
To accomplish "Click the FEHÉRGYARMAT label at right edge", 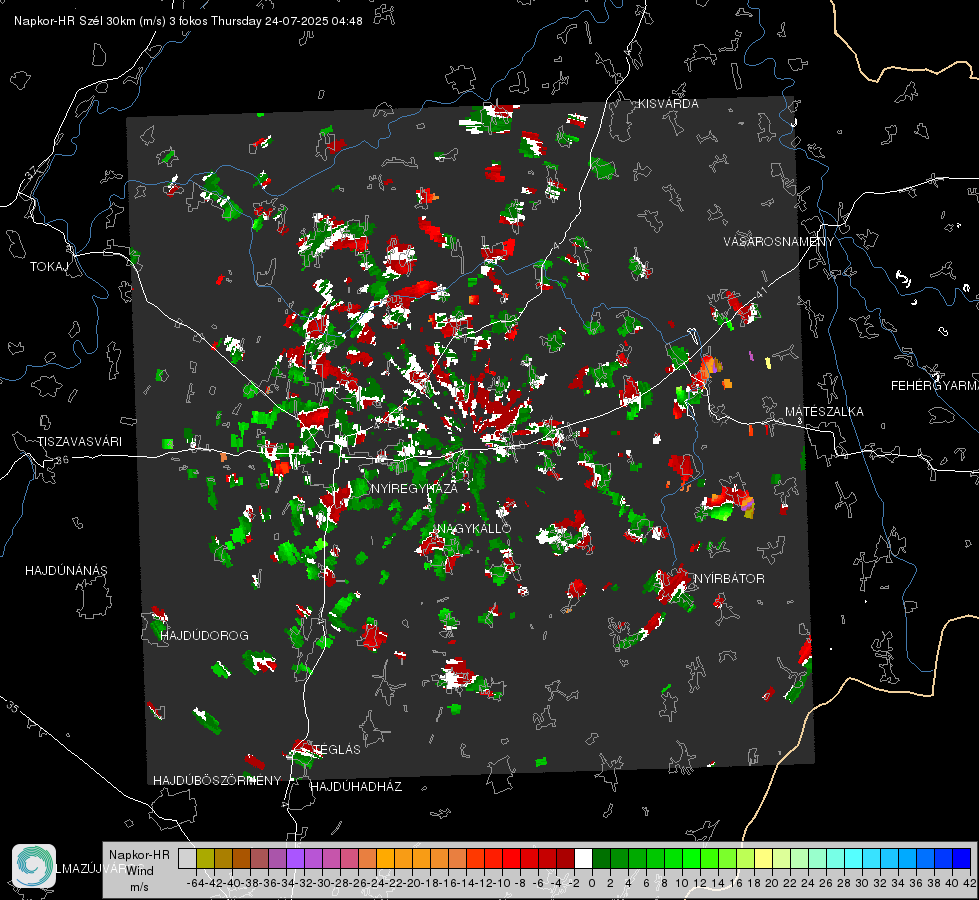I will [x=935, y=386].
